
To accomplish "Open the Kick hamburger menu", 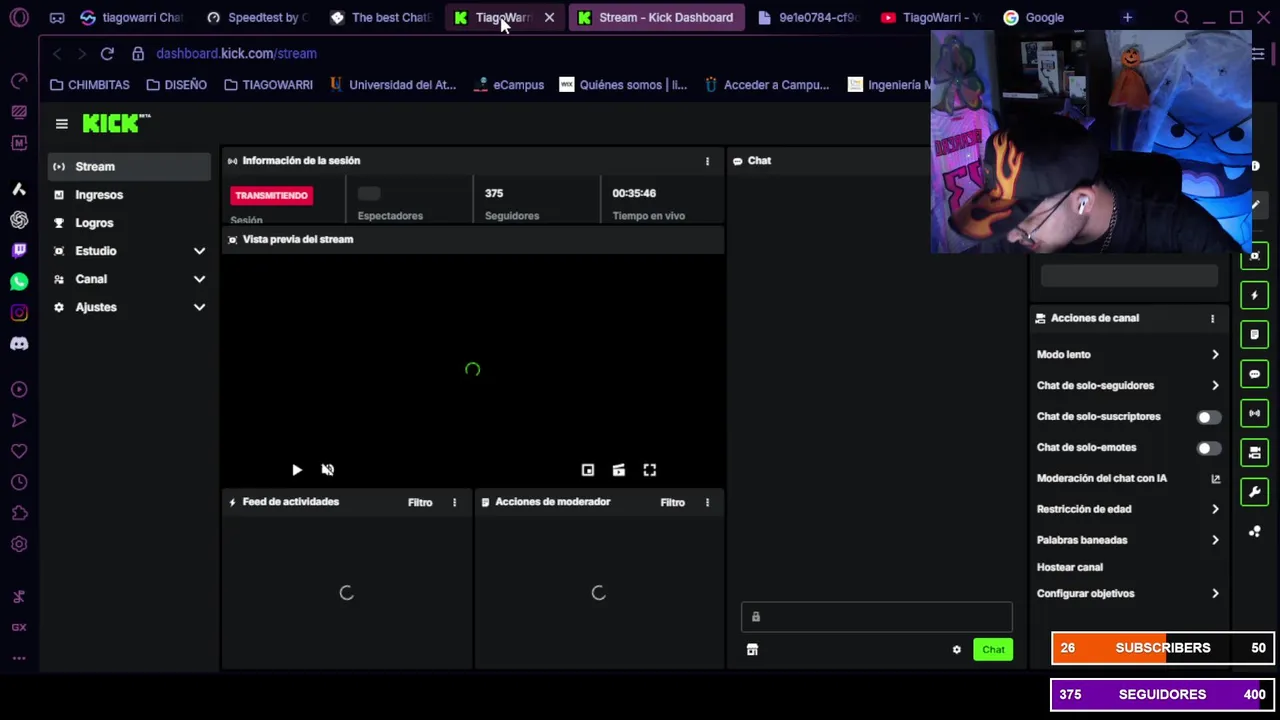I will 62,124.
